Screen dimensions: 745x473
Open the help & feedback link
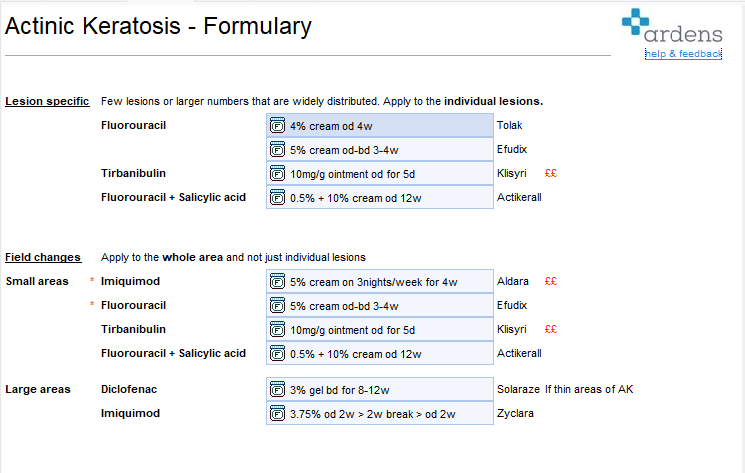[683, 54]
